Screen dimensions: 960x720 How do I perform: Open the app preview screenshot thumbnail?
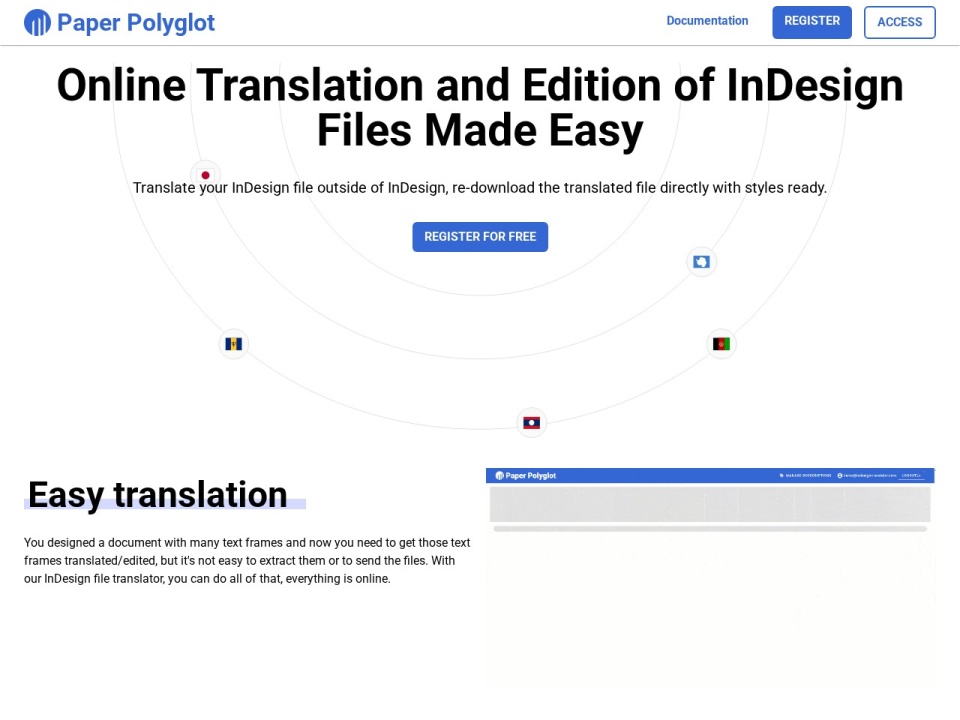coord(710,579)
